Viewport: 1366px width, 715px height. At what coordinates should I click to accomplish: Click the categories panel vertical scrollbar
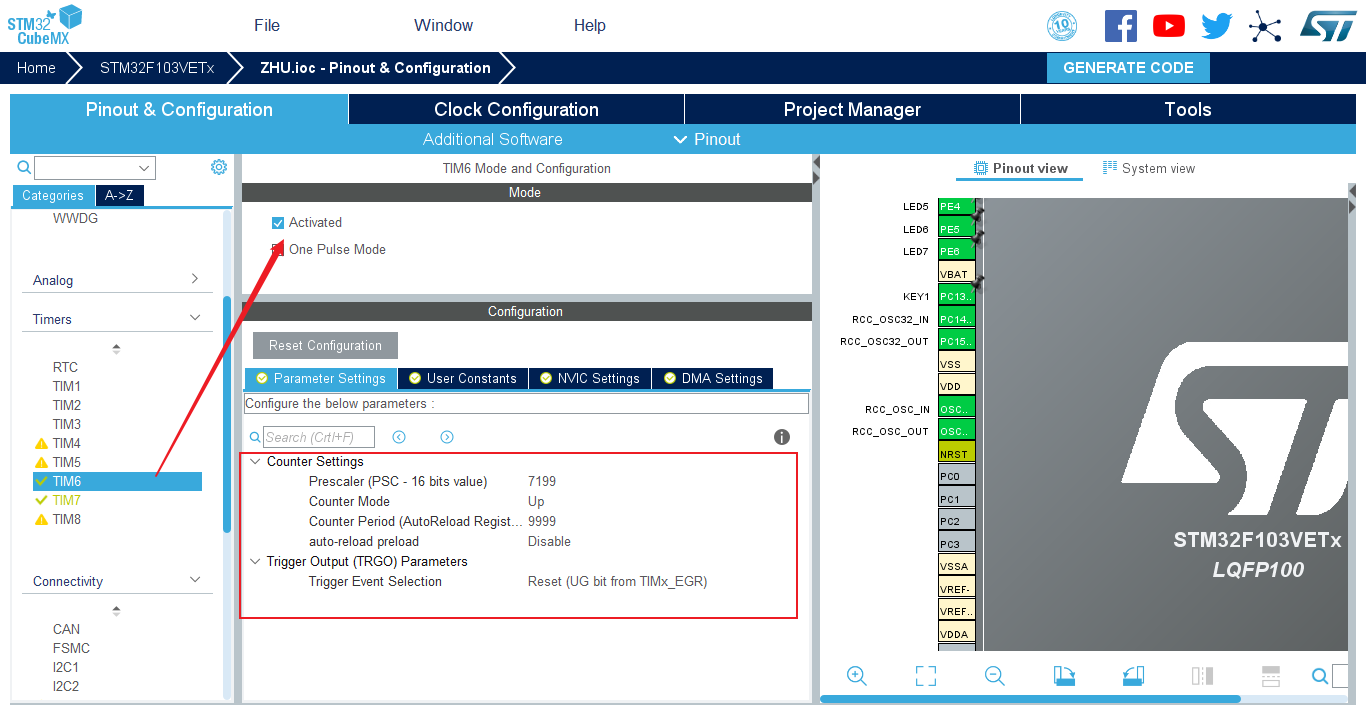pyautogui.click(x=227, y=414)
